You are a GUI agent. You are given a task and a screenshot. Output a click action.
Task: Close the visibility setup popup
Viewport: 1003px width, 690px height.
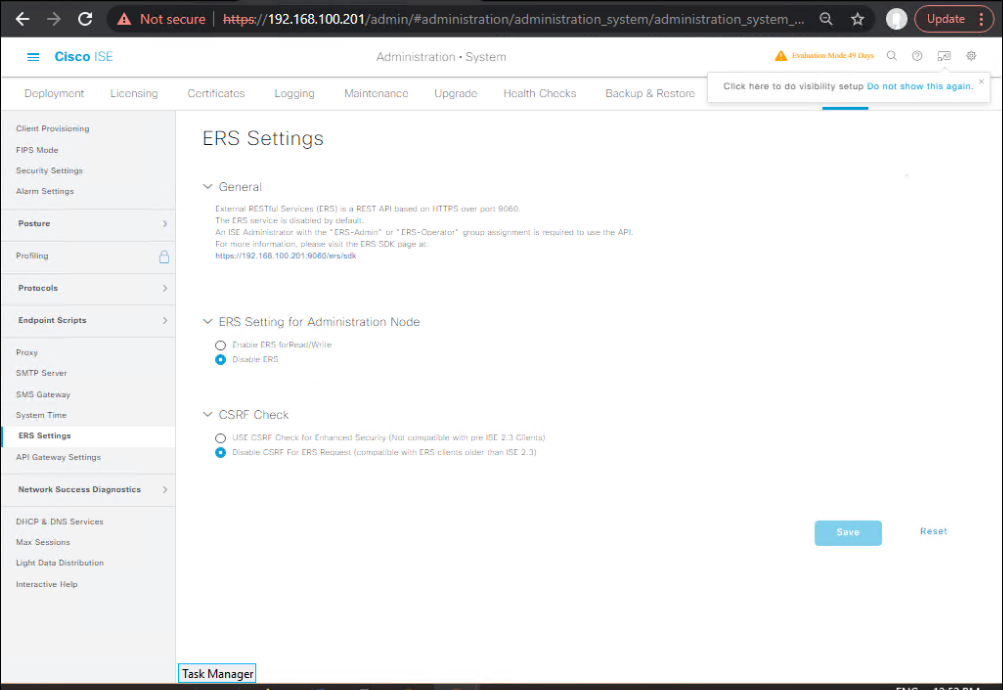(x=981, y=81)
